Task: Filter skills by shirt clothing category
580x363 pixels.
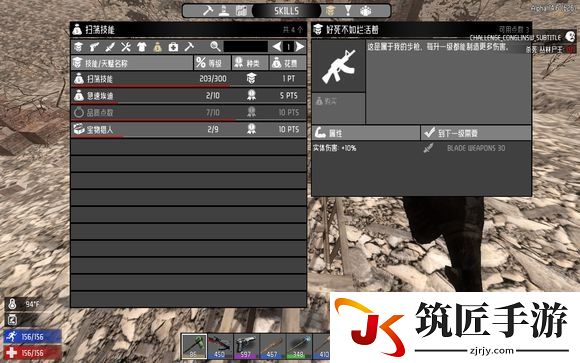Action: click(x=142, y=47)
